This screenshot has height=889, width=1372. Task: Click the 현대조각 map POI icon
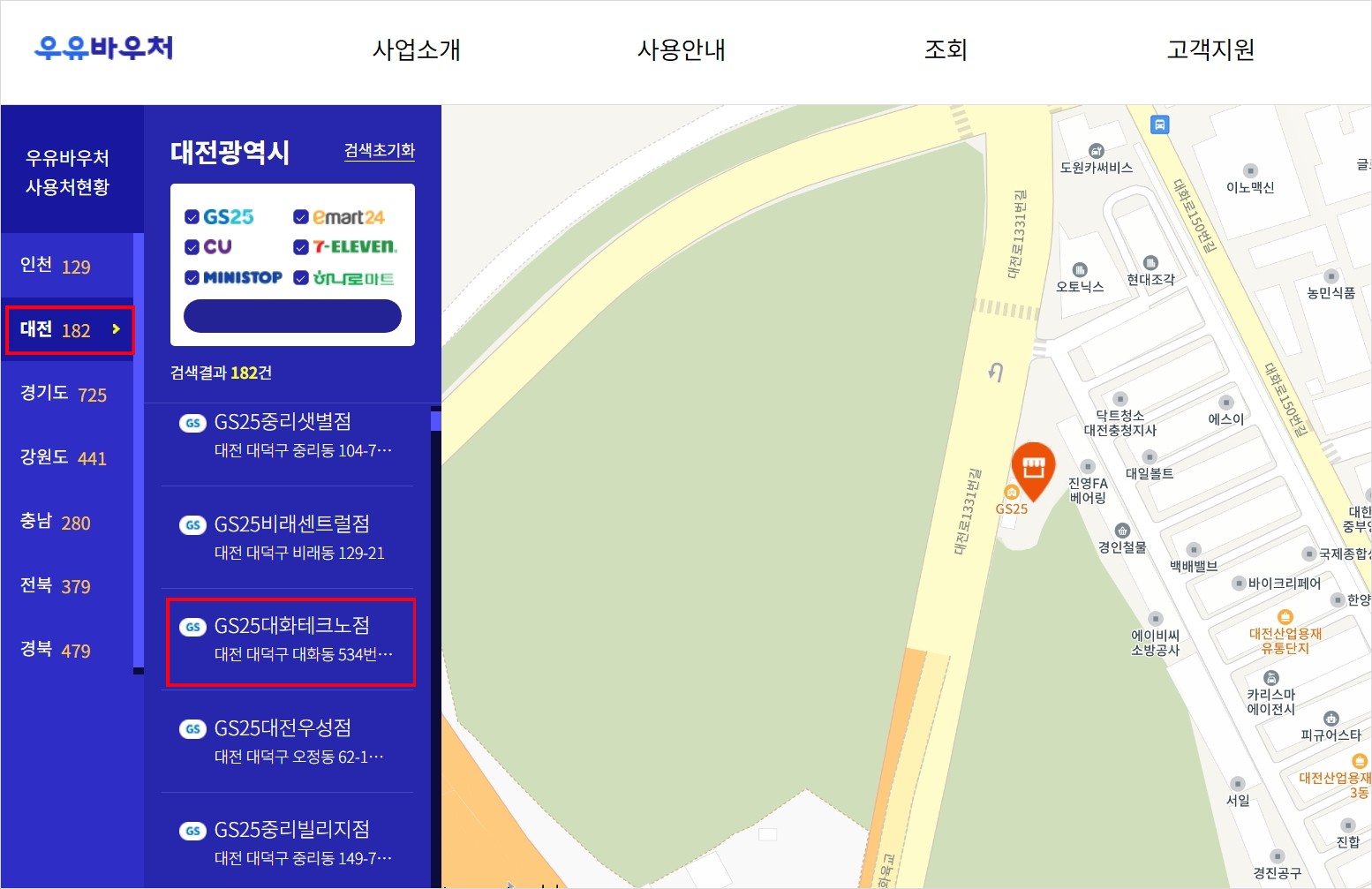click(1150, 262)
